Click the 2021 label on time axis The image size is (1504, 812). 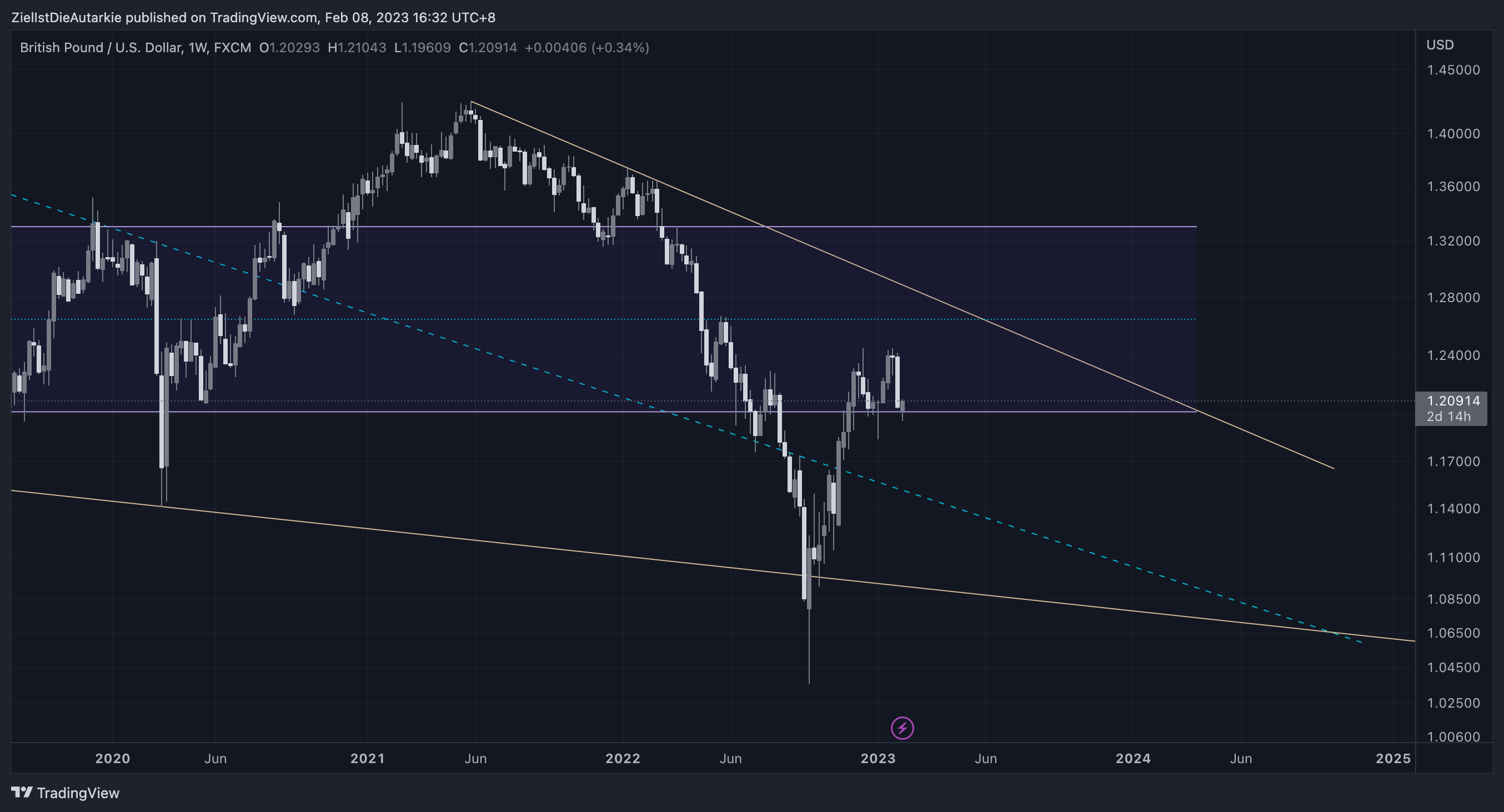pos(367,758)
